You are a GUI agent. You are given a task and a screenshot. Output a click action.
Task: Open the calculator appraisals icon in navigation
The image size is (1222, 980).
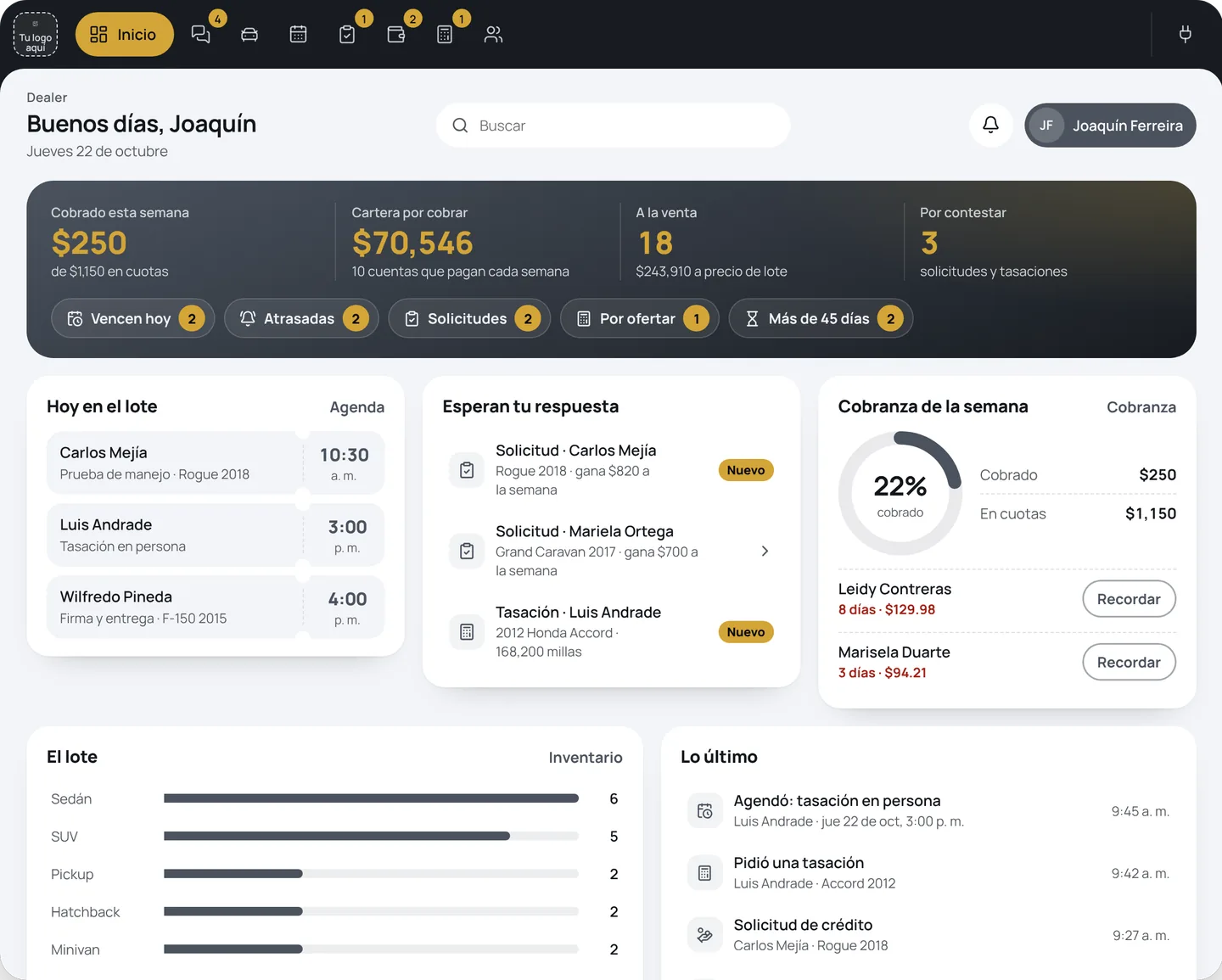pos(445,34)
